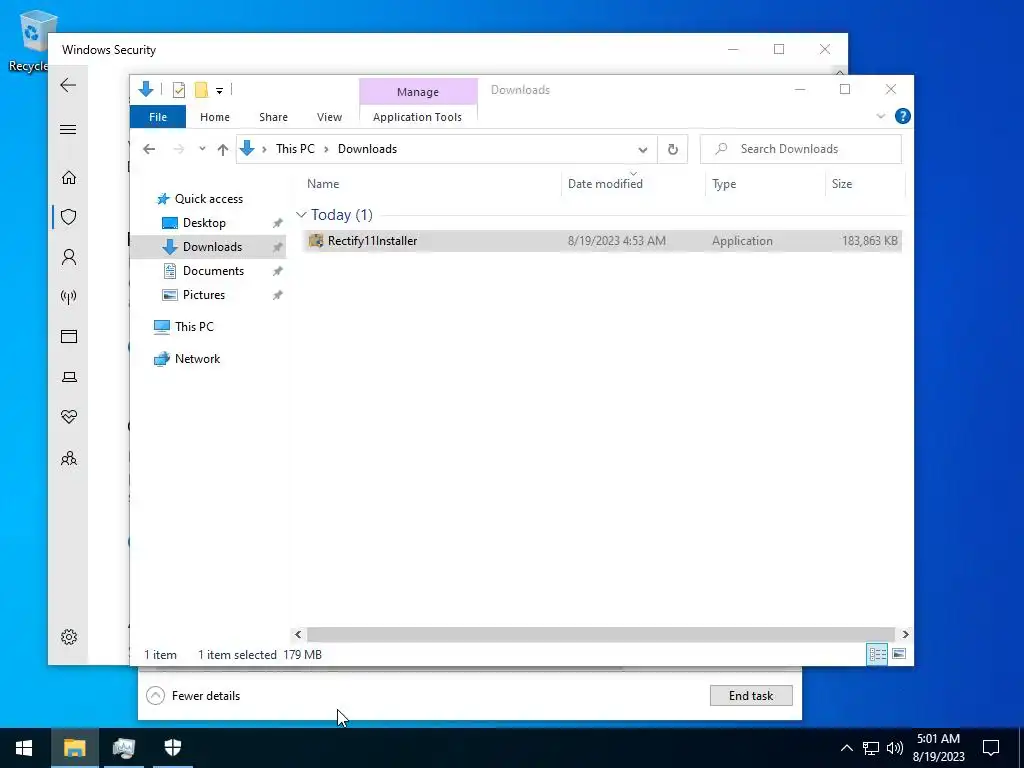The height and width of the screenshot is (768, 1024).
Task: Collapse the Today (1) group
Action: pyautogui.click(x=301, y=215)
